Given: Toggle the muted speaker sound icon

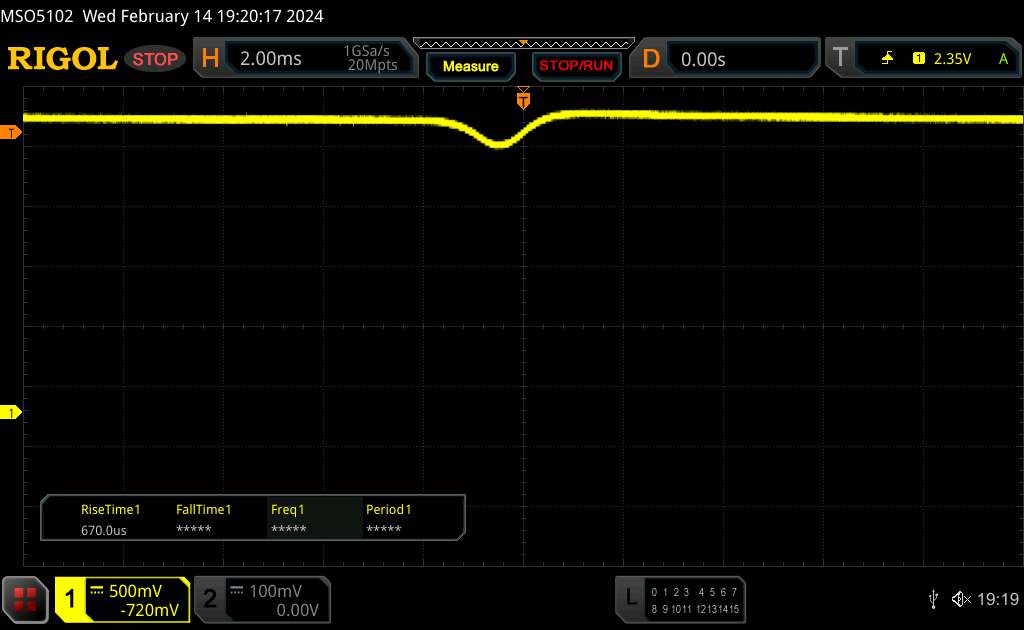Looking at the screenshot, I should coord(961,599).
